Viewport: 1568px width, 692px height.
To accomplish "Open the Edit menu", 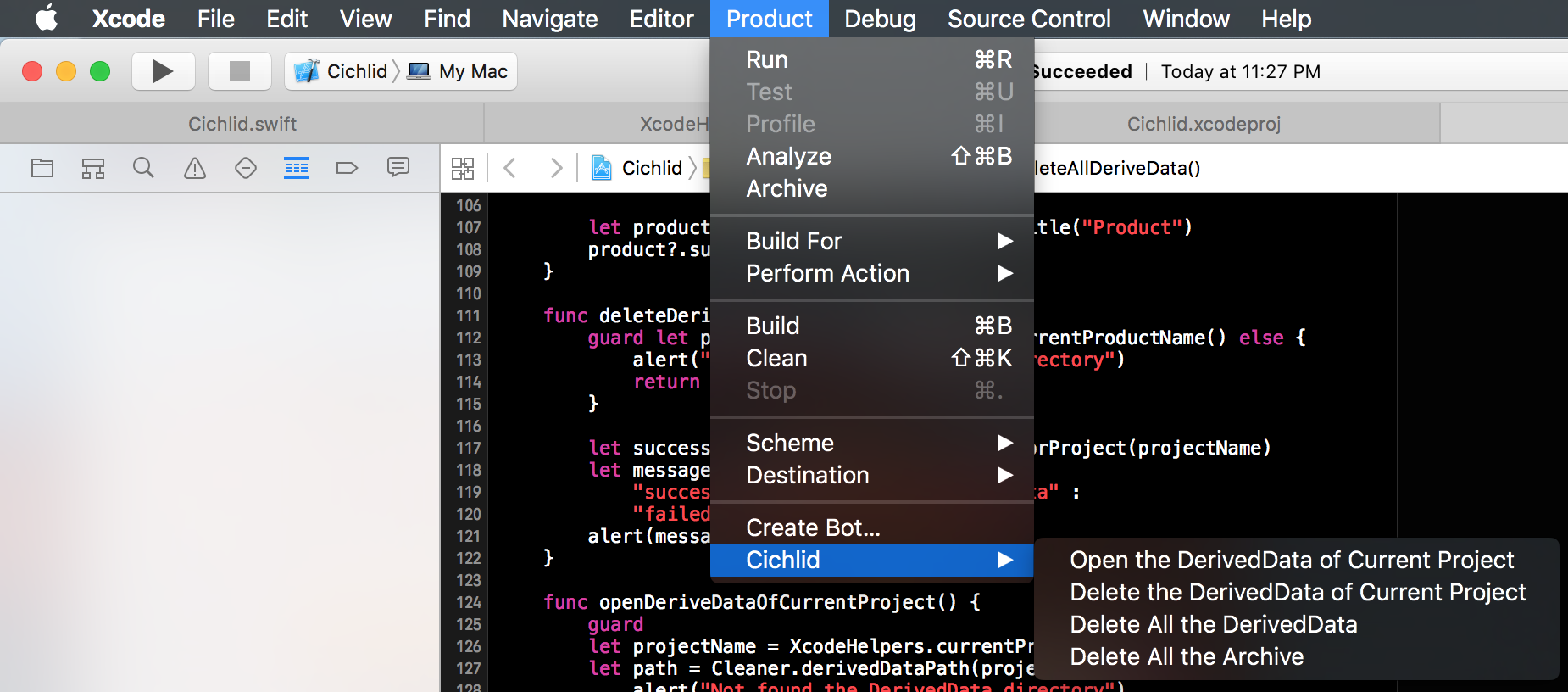I will (287, 19).
